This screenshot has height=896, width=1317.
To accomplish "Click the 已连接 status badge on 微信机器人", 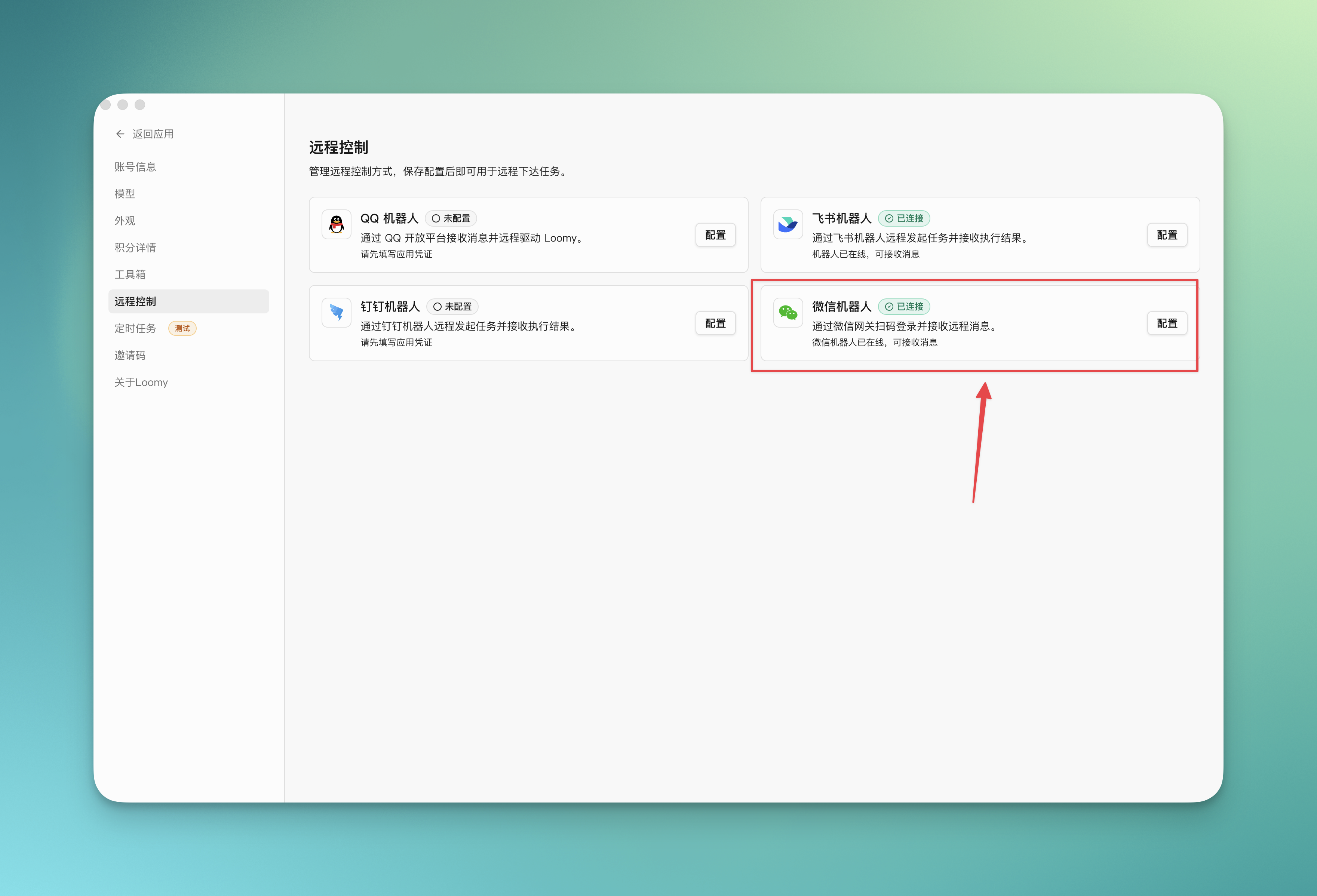I will coord(905,307).
